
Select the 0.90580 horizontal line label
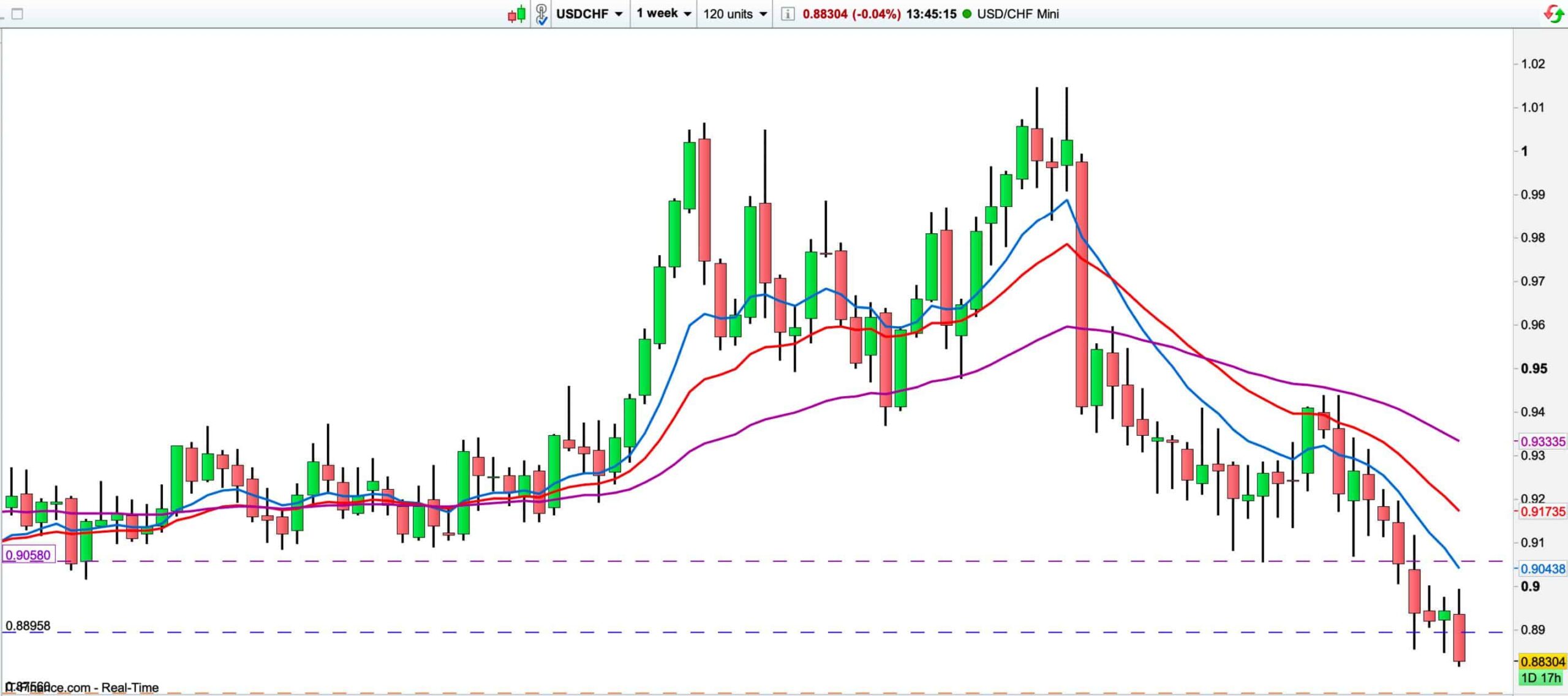click(x=28, y=555)
